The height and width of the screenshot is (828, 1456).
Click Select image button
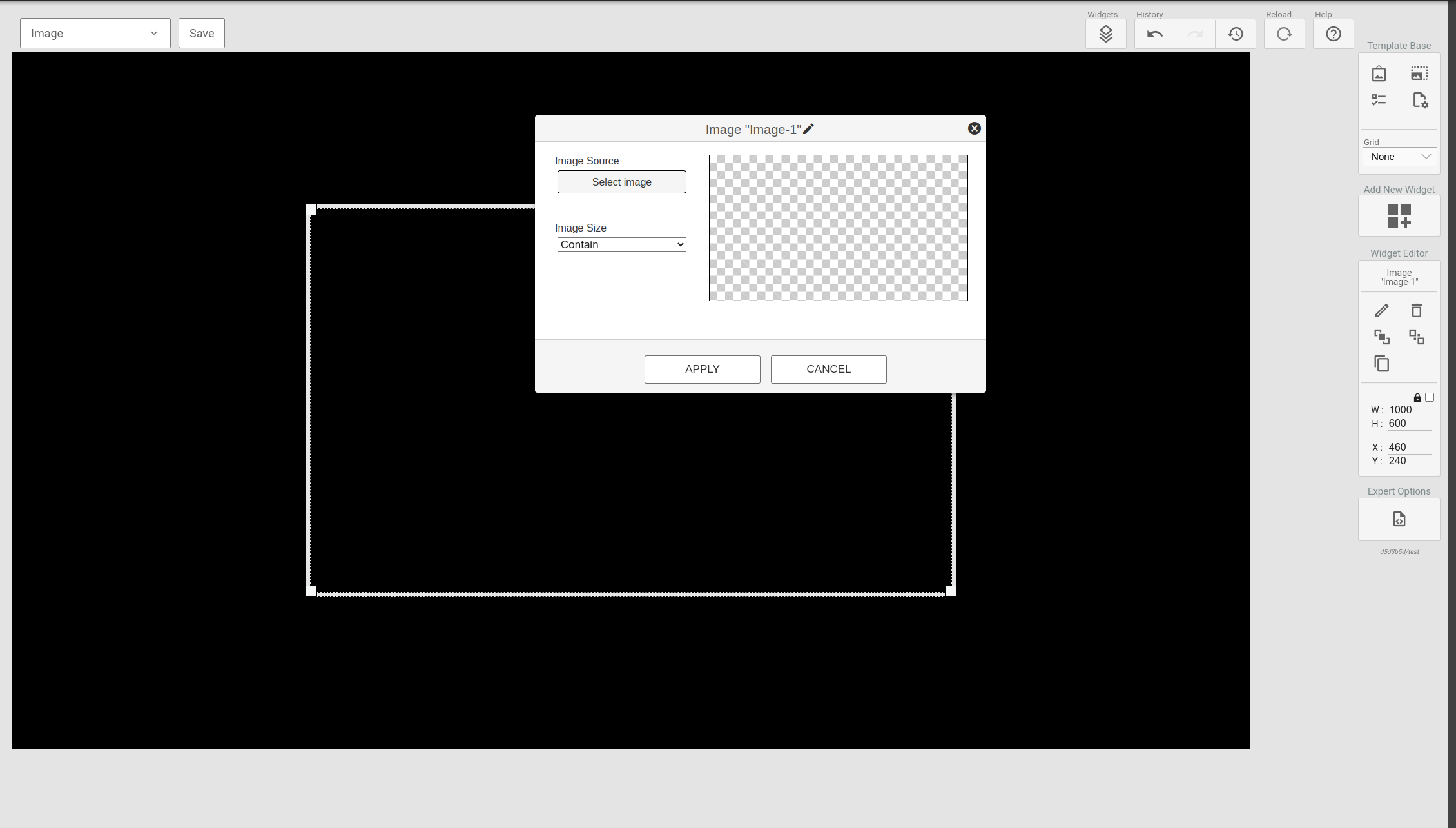[621, 182]
